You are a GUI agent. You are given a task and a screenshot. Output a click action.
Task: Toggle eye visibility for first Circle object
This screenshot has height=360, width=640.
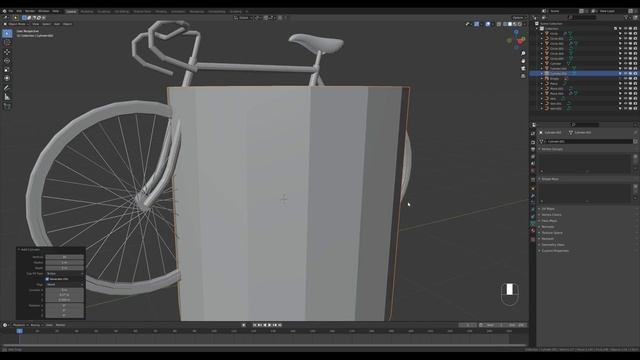pos(625,33)
